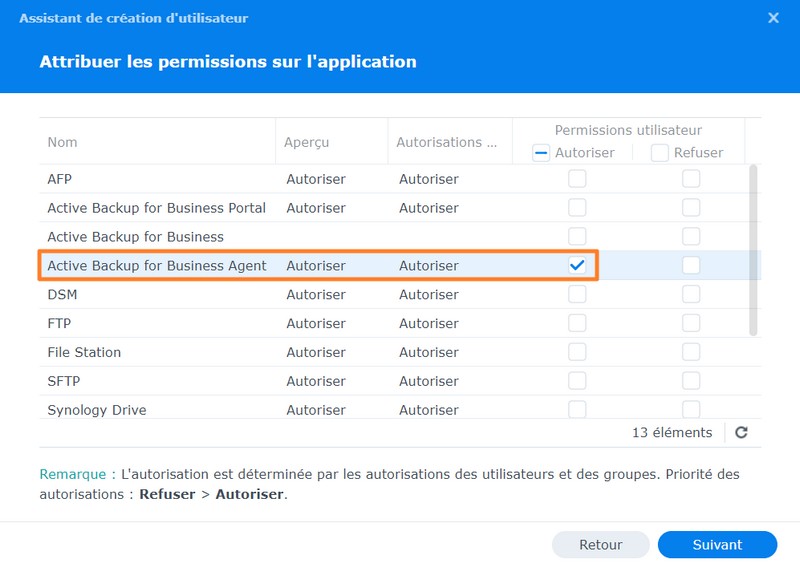The height and width of the screenshot is (568, 800).
Task: Check Autoriser for DSM
Action: (x=577, y=295)
